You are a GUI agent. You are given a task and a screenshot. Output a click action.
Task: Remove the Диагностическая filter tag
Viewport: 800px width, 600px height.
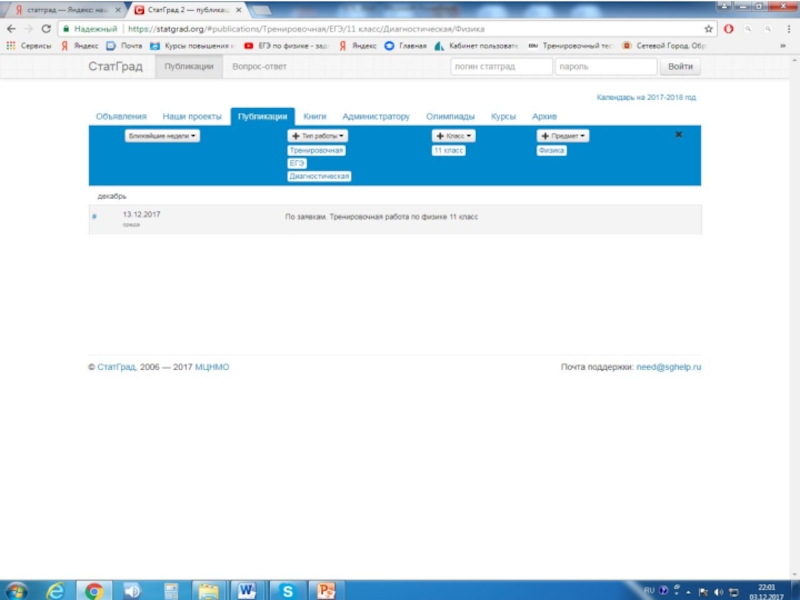tap(319, 176)
